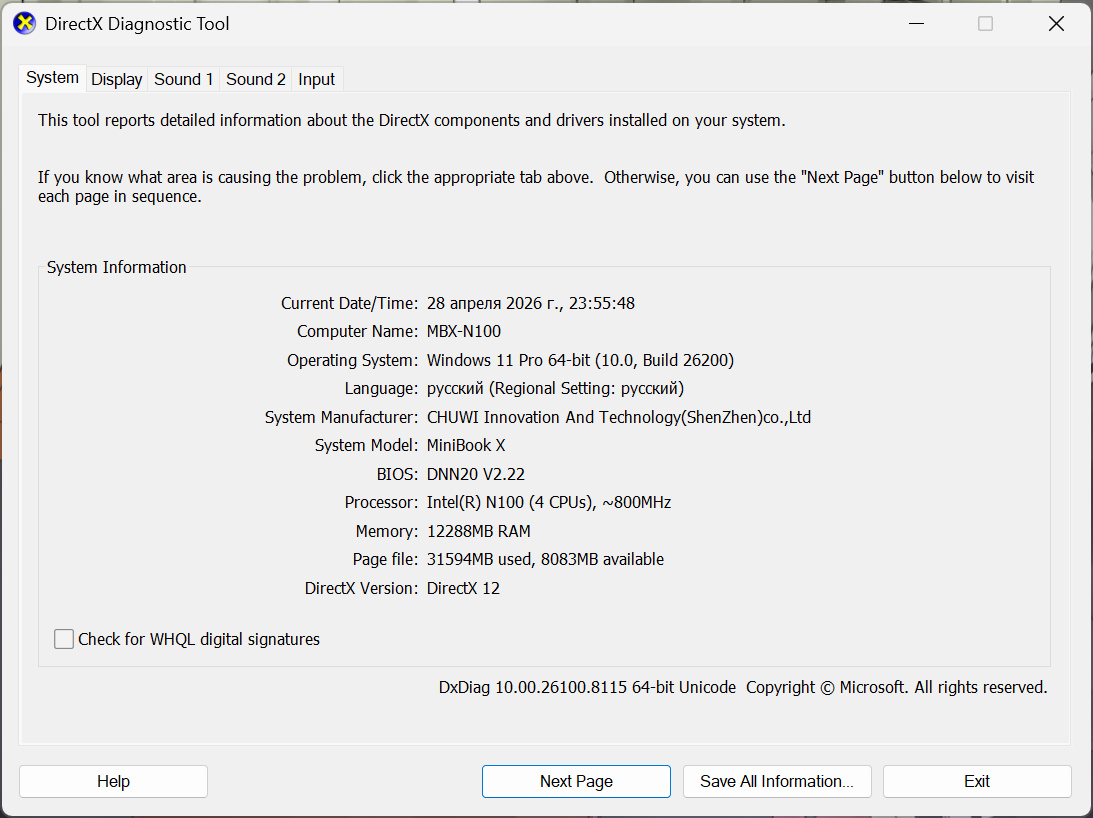Image resolution: width=1093 pixels, height=818 pixels.
Task: Click the disabled maximize window button
Action: tap(986, 24)
